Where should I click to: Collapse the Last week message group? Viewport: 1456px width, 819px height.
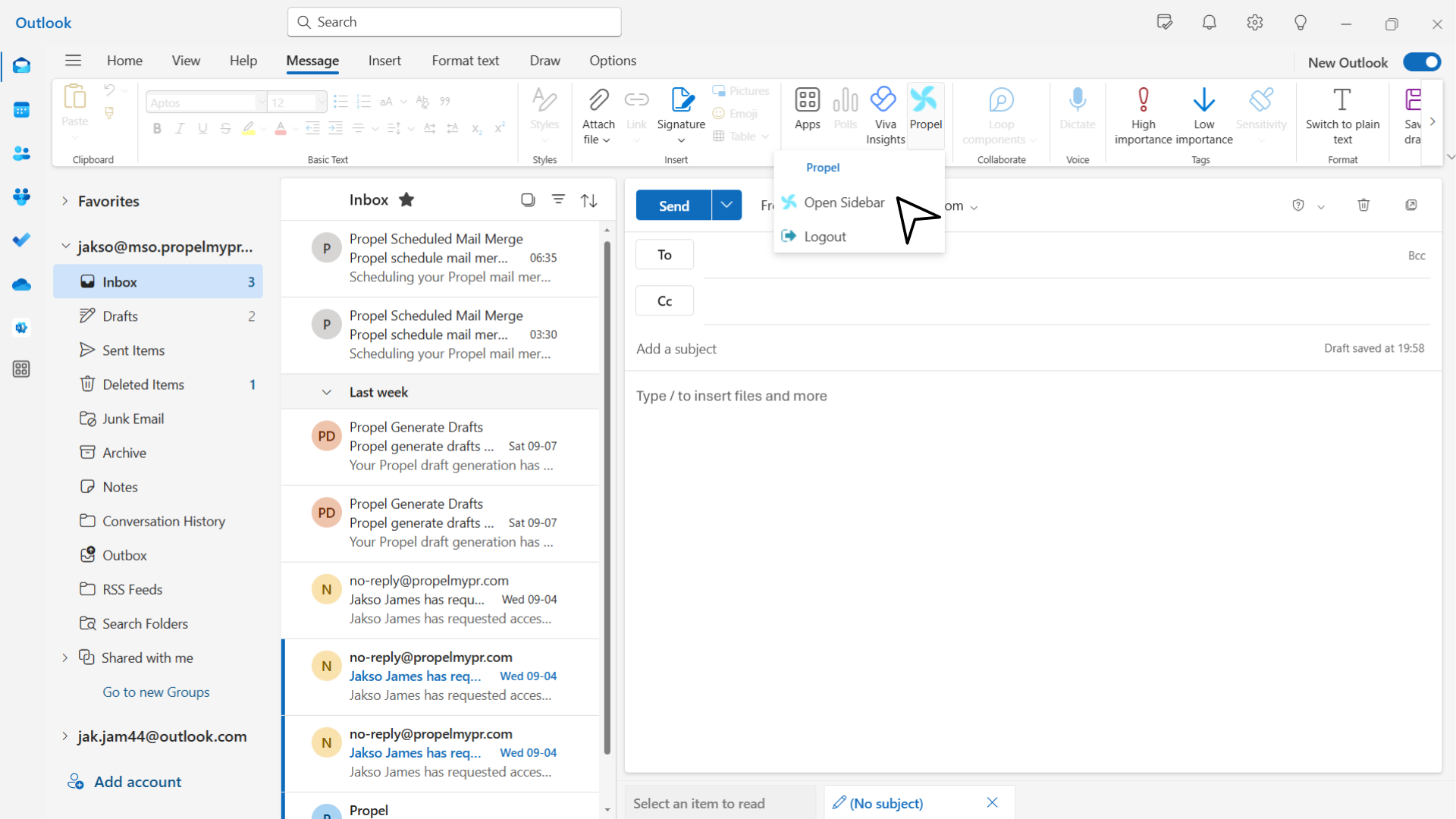click(x=326, y=392)
